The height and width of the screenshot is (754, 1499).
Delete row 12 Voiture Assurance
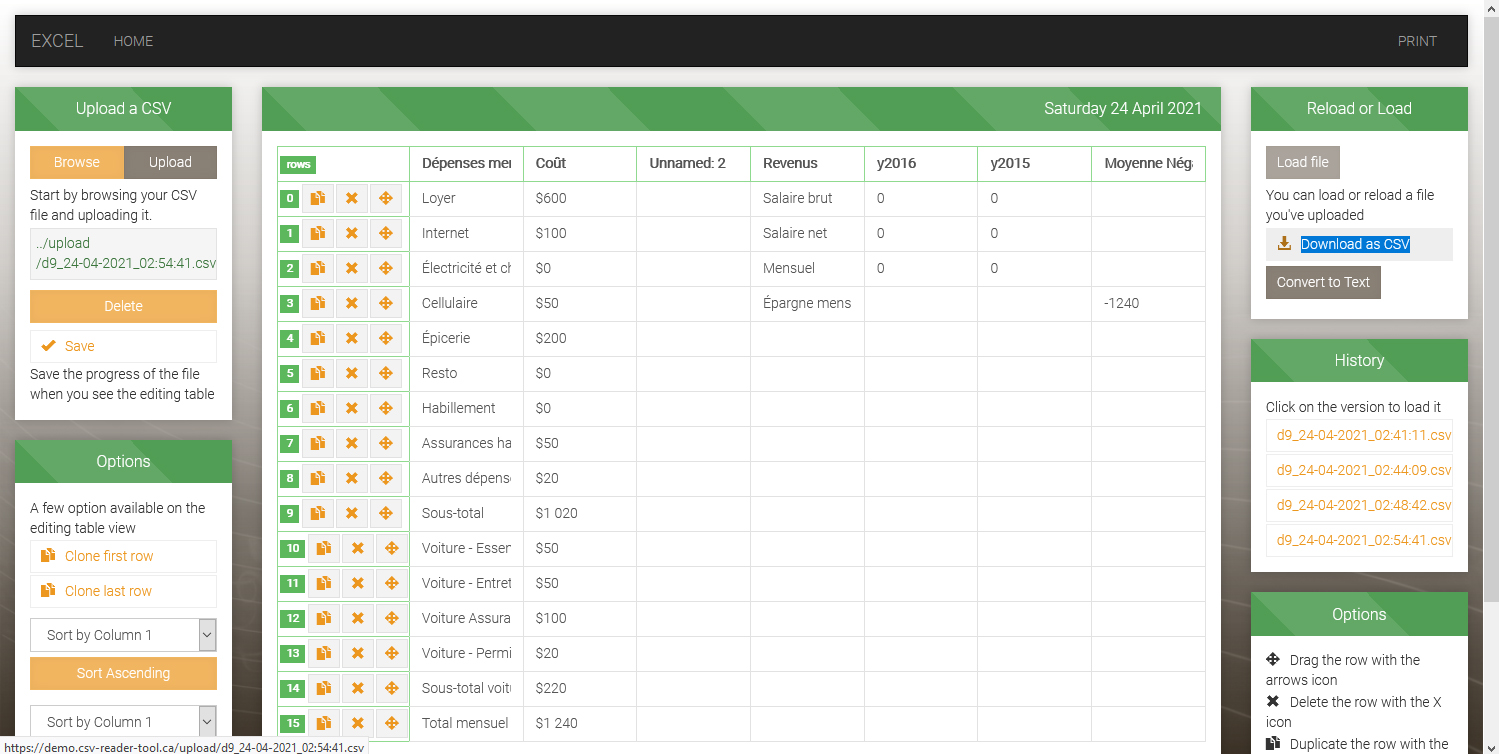tap(358, 618)
